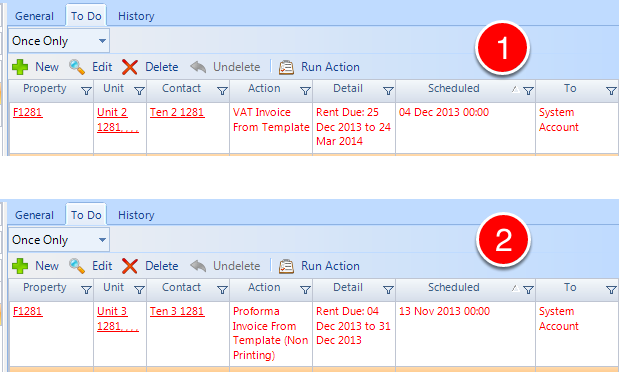Open Unit column filter in the grid listing Ten 3 1281
Image resolution: width=619 pixels, height=378 pixels.
coord(139,290)
